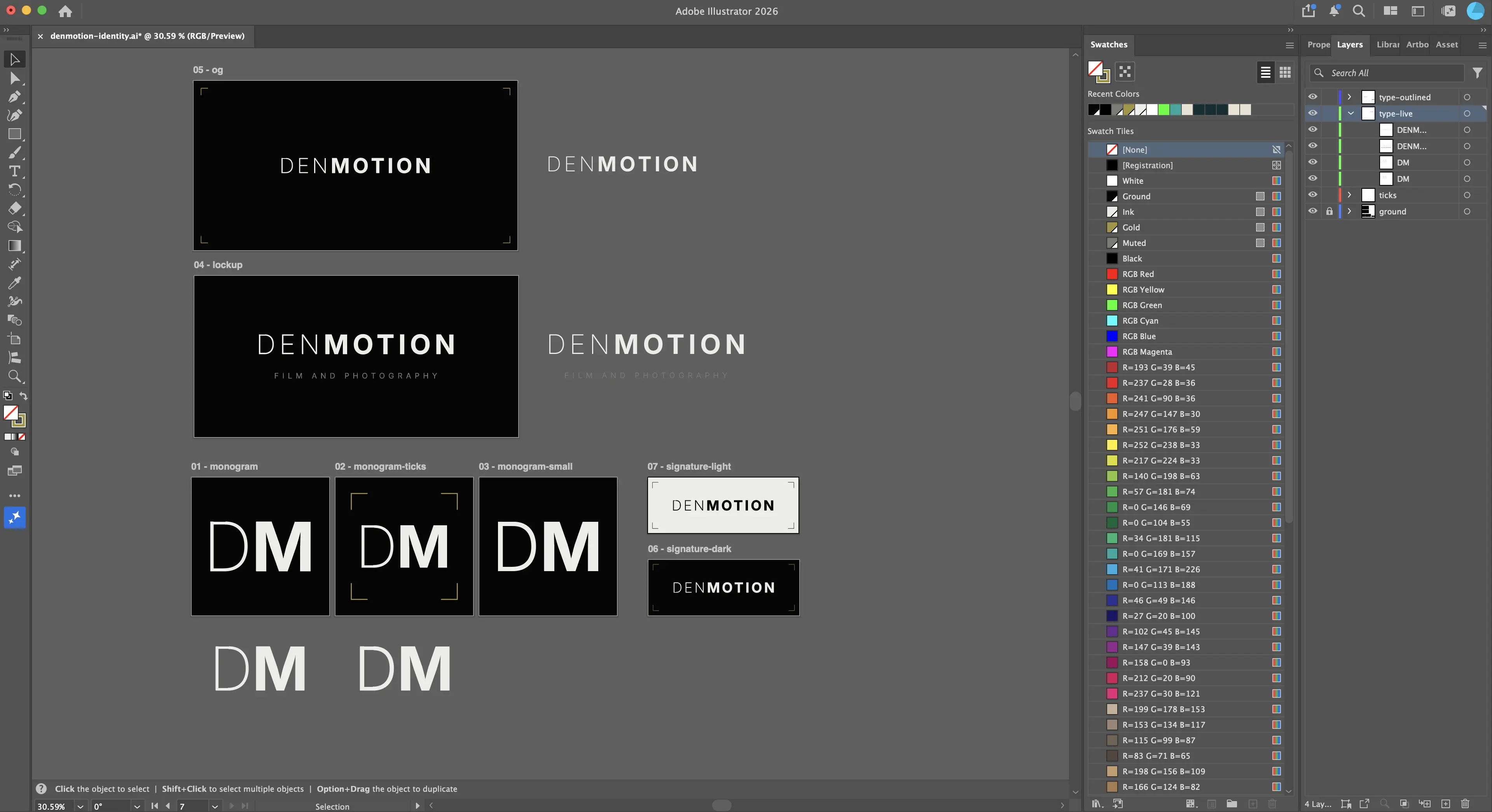
Task: Switch to the Properties tab
Action: (1319, 45)
